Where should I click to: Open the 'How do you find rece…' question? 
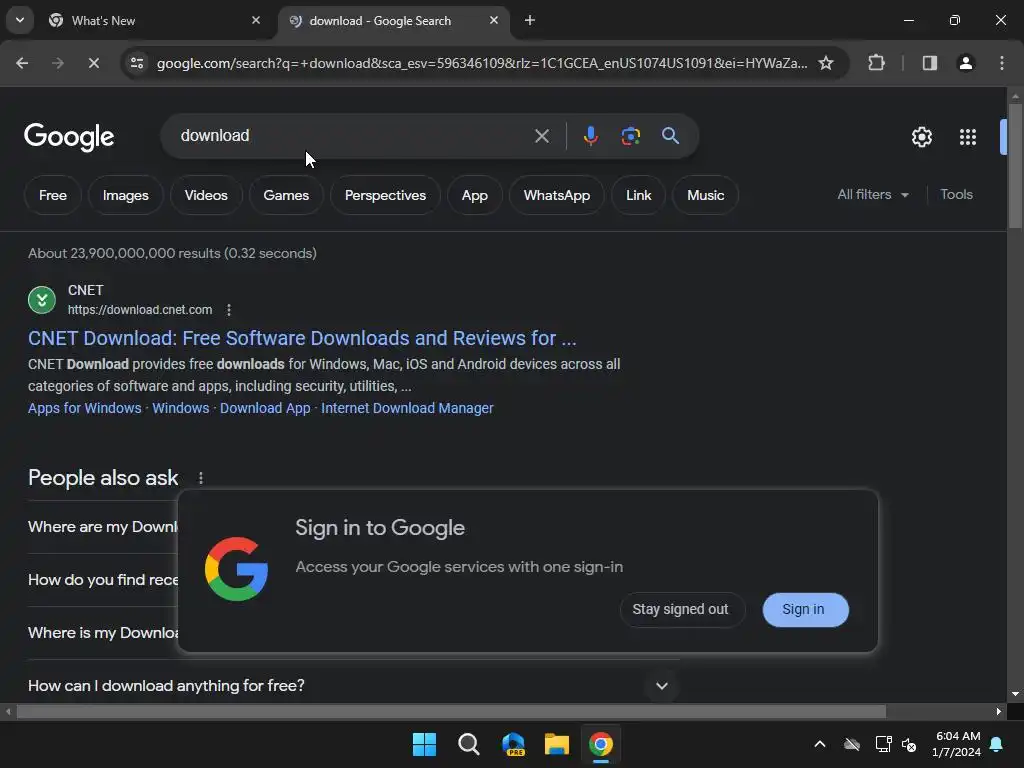pyautogui.click(x=103, y=580)
